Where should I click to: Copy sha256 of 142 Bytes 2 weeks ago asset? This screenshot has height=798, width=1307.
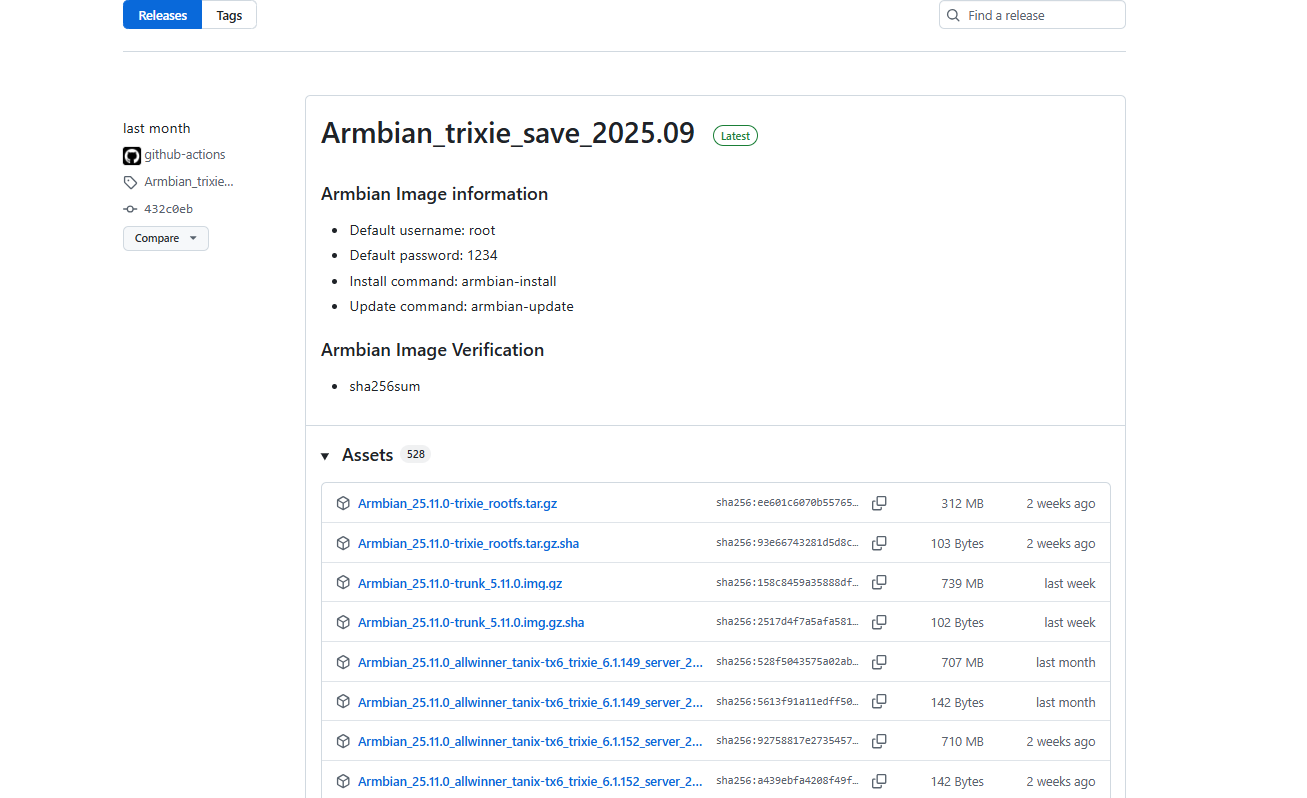pyautogui.click(x=879, y=781)
